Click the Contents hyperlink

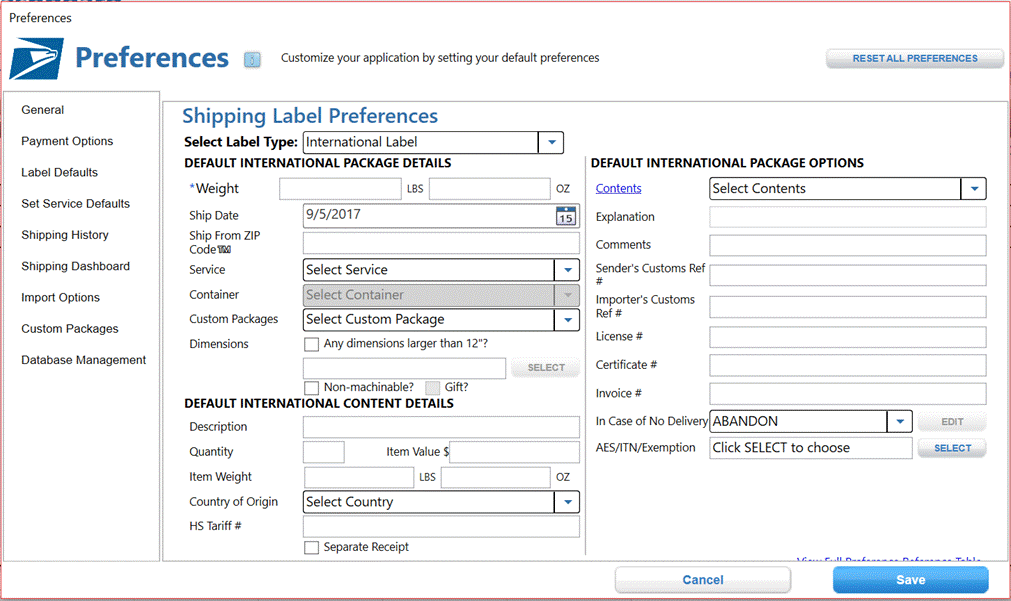pos(618,189)
